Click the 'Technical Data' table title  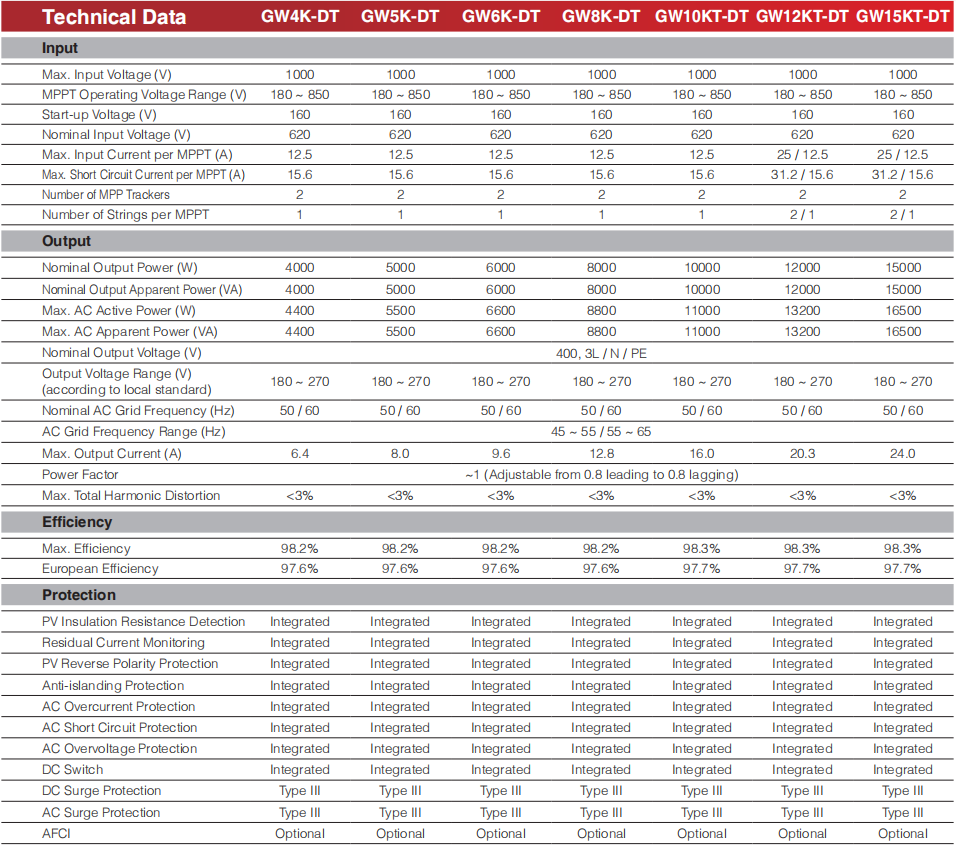pos(114,17)
